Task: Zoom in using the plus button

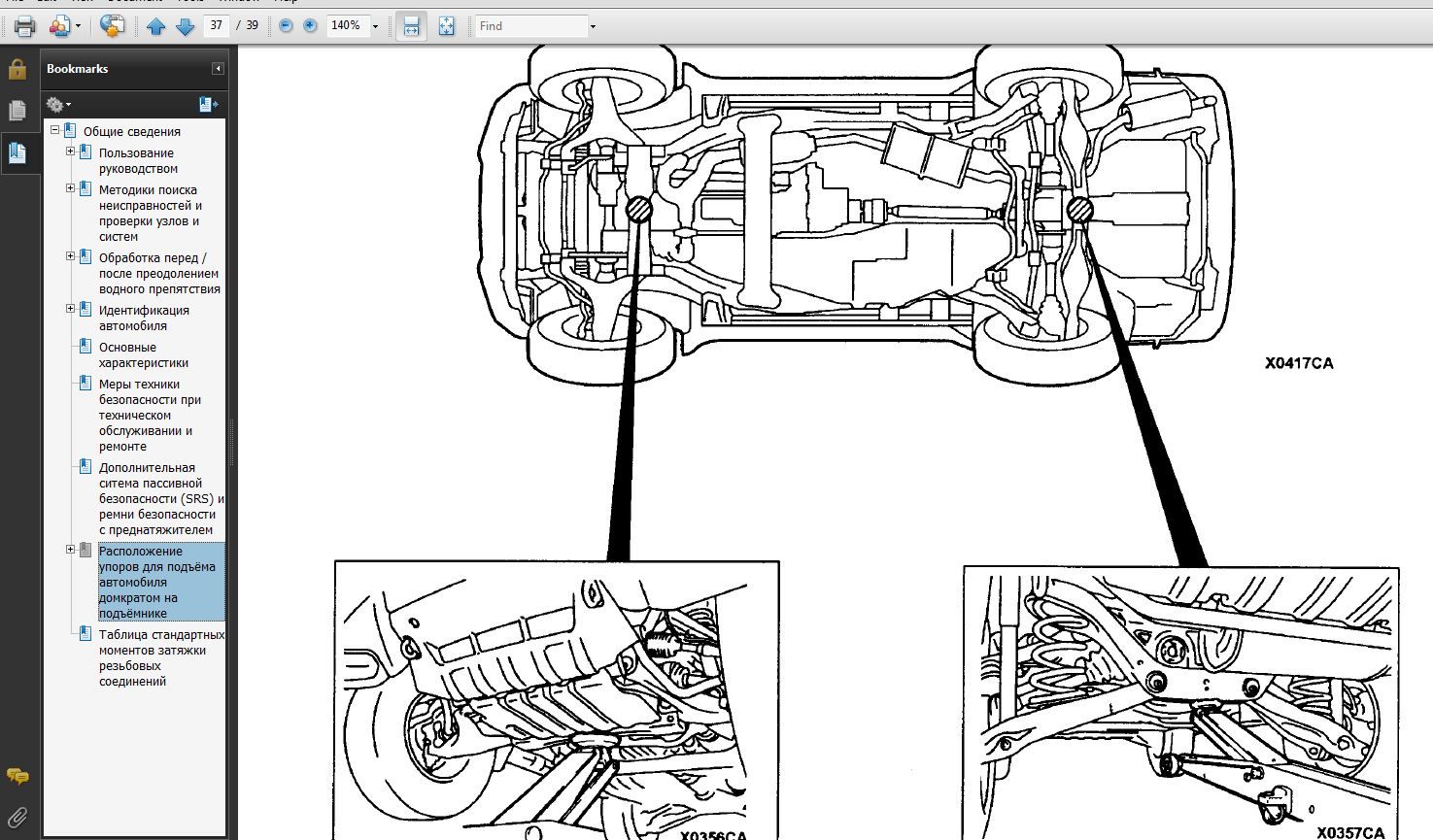Action: point(310,26)
